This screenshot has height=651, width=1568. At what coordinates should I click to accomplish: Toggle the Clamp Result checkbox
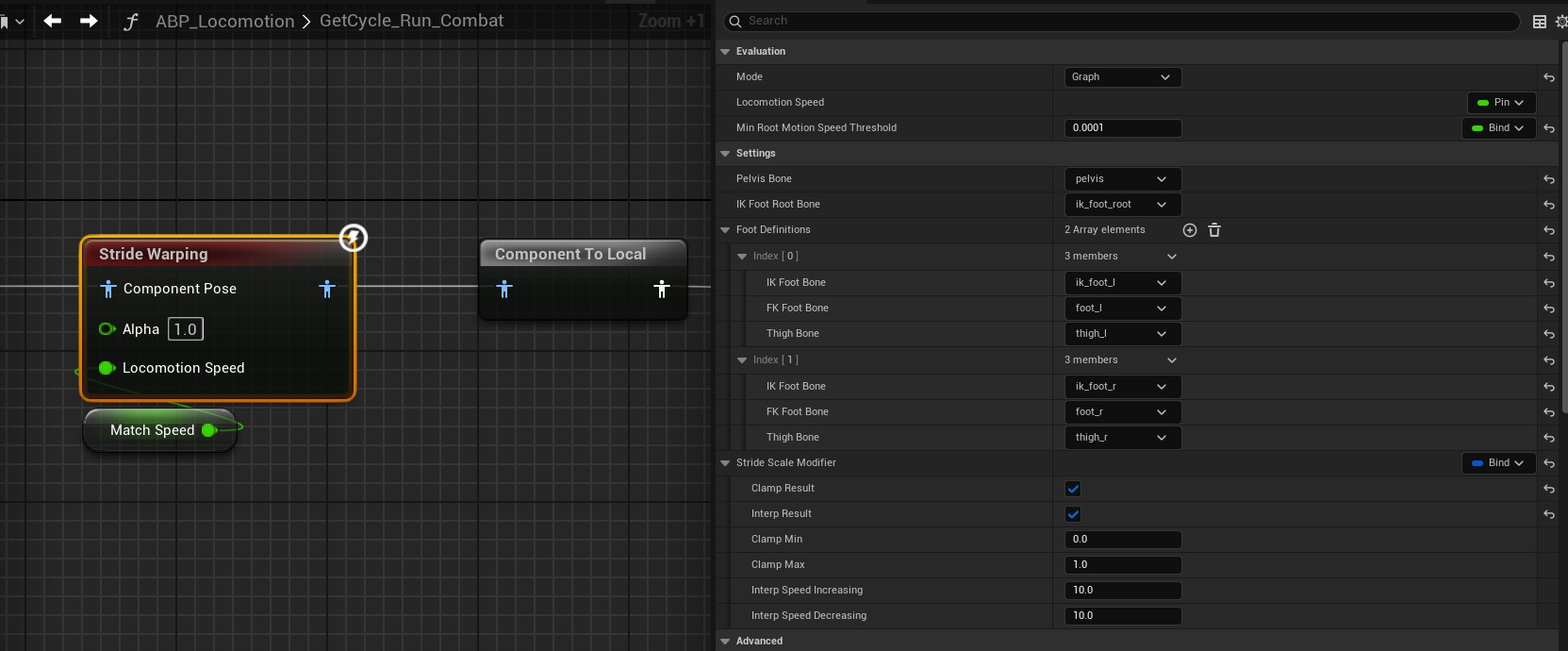(x=1073, y=489)
